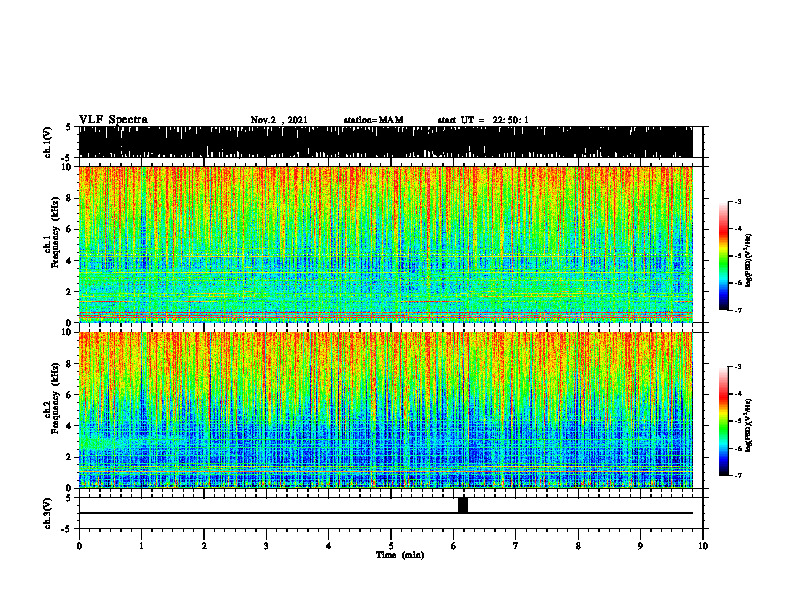Image resolution: width=792 pixels, height=612 pixels.
Task: Click tick label '8' on the Time axis
Action: (x=578, y=546)
